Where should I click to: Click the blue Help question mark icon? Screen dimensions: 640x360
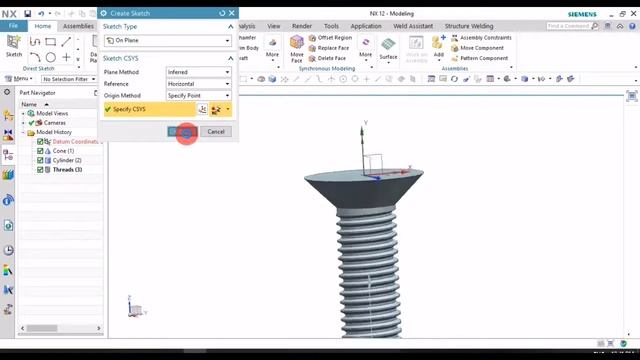coord(632,26)
